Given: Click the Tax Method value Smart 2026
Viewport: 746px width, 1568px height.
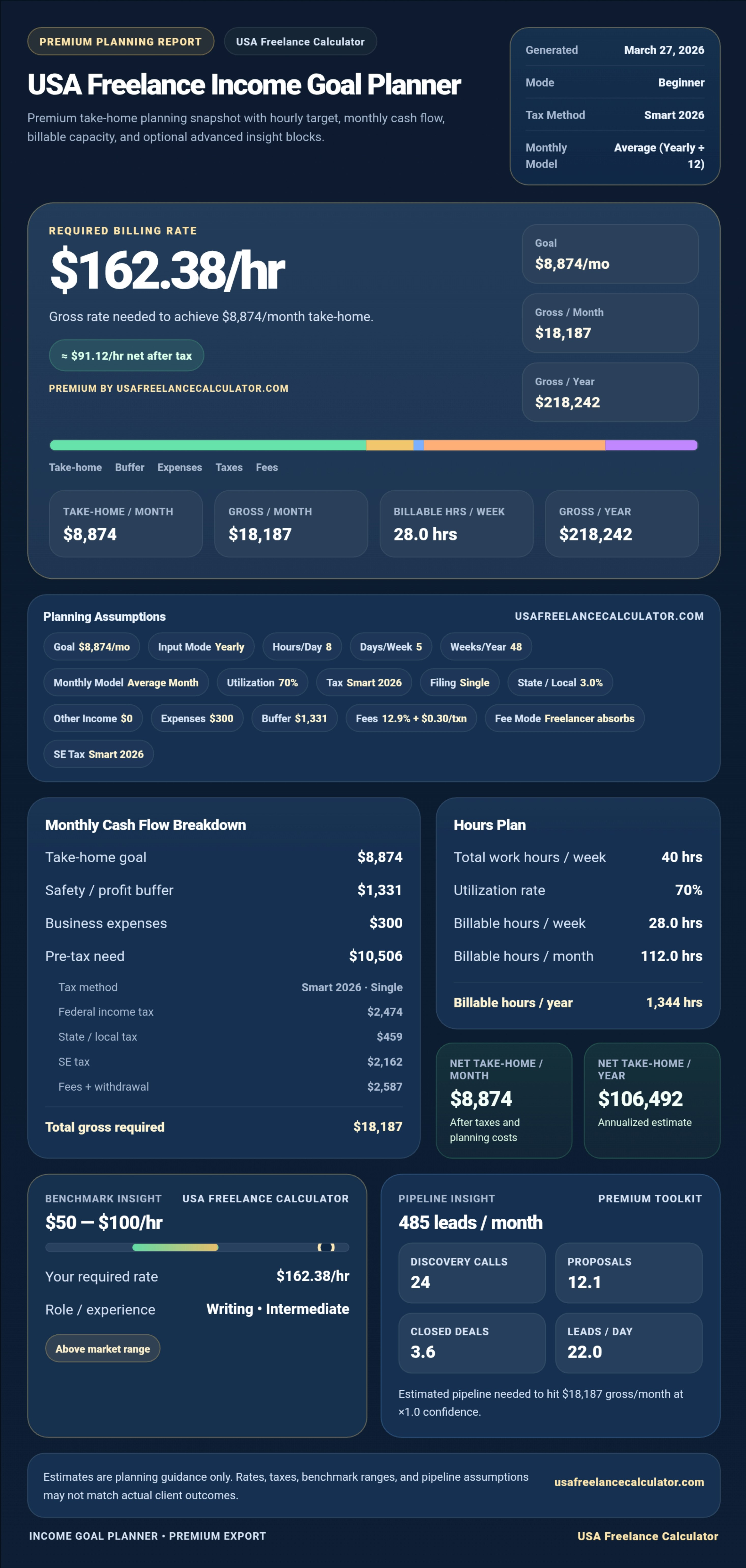Looking at the screenshot, I should click(x=674, y=115).
